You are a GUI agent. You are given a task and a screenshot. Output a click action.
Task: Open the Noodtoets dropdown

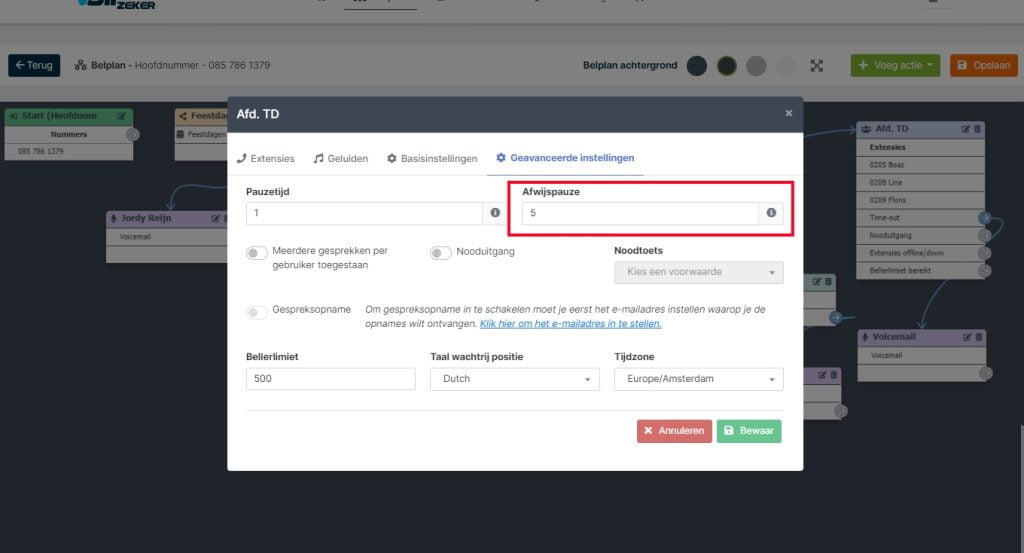pyautogui.click(x=699, y=272)
